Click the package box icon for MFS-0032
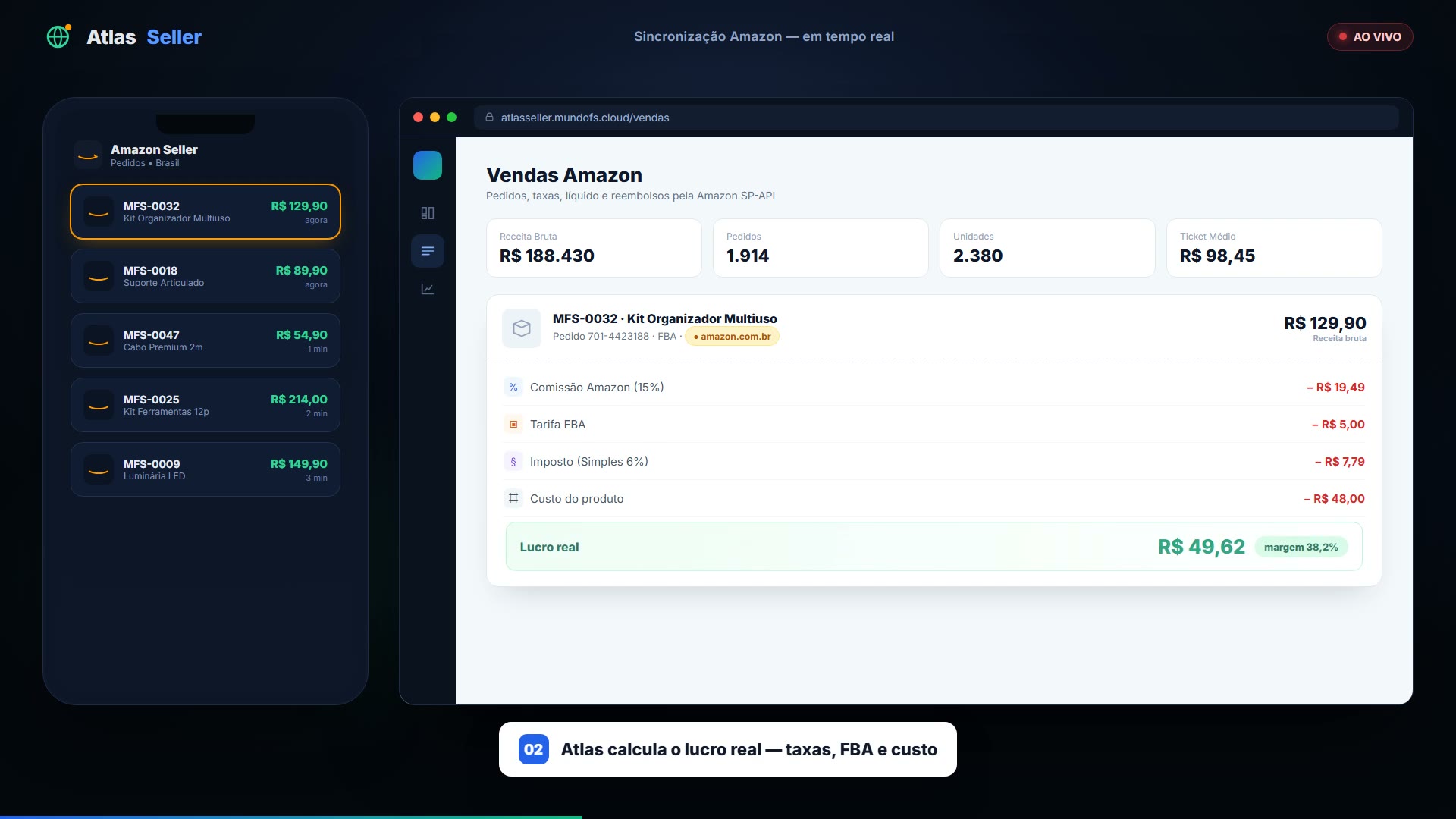 click(x=522, y=328)
